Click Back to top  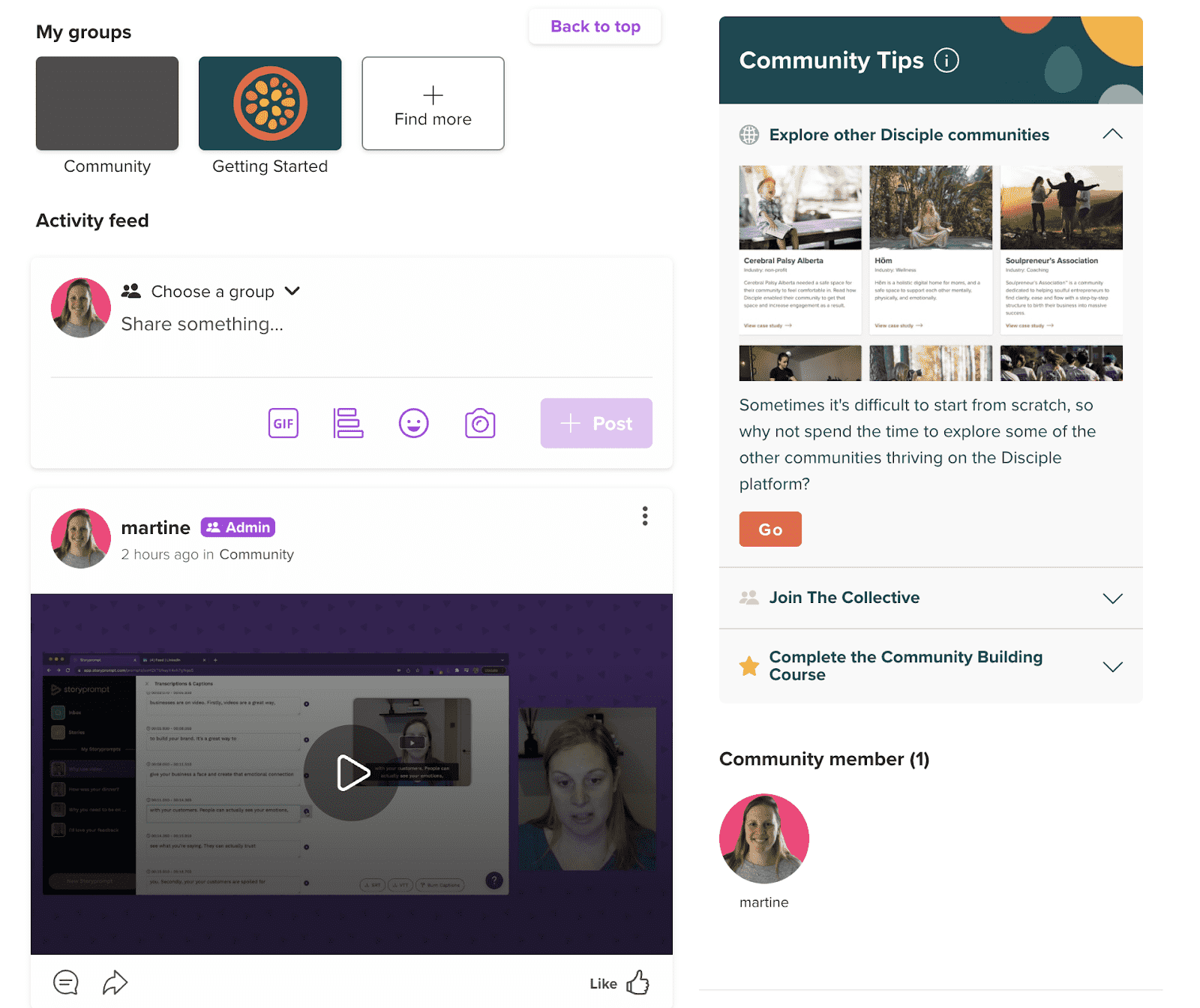[x=595, y=26]
